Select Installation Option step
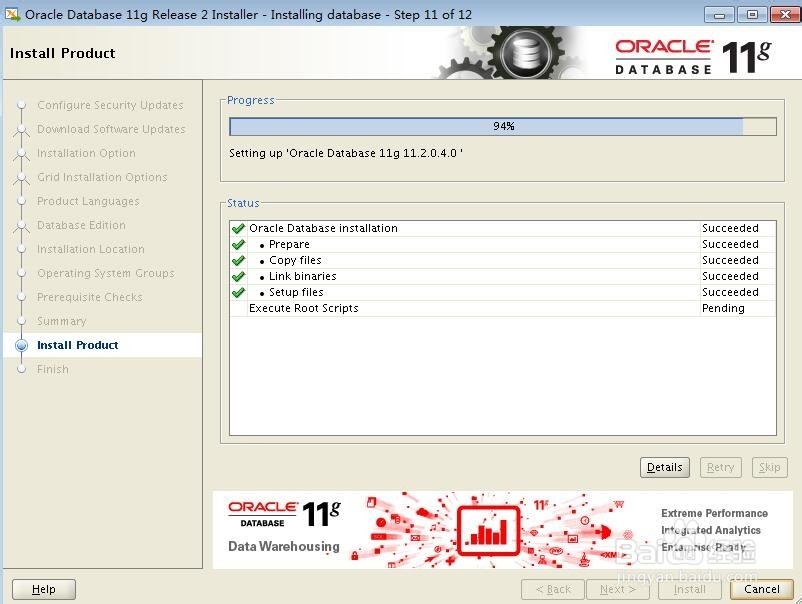This screenshot has height=604, width=802. pos(86,153)
